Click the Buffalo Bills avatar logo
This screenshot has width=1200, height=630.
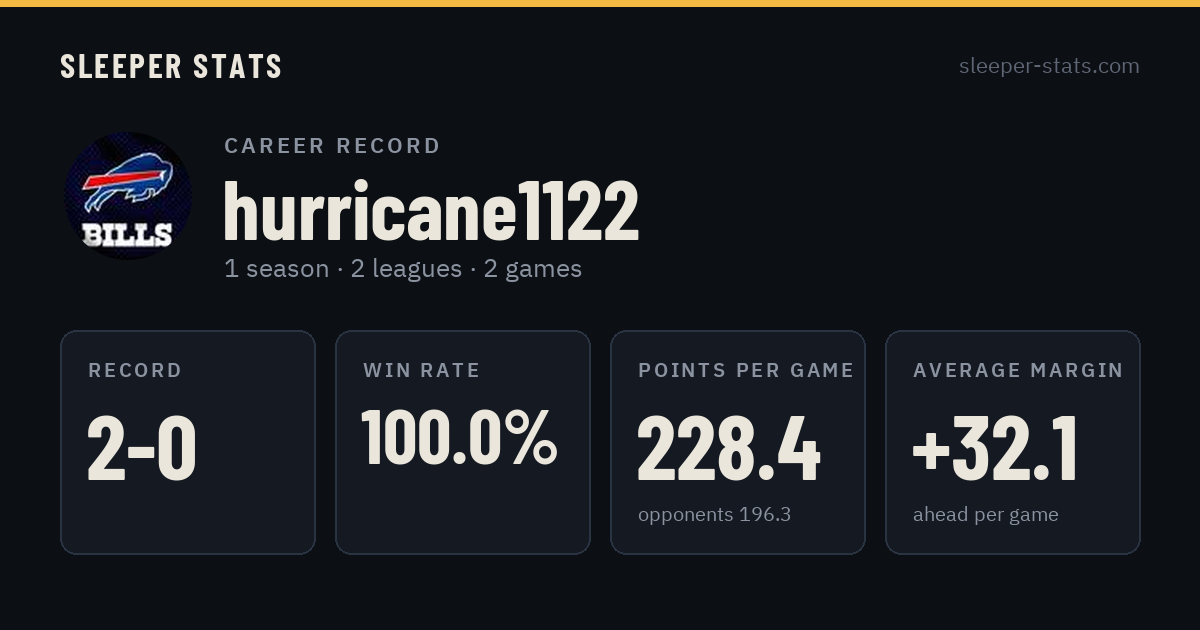point(128,196)
